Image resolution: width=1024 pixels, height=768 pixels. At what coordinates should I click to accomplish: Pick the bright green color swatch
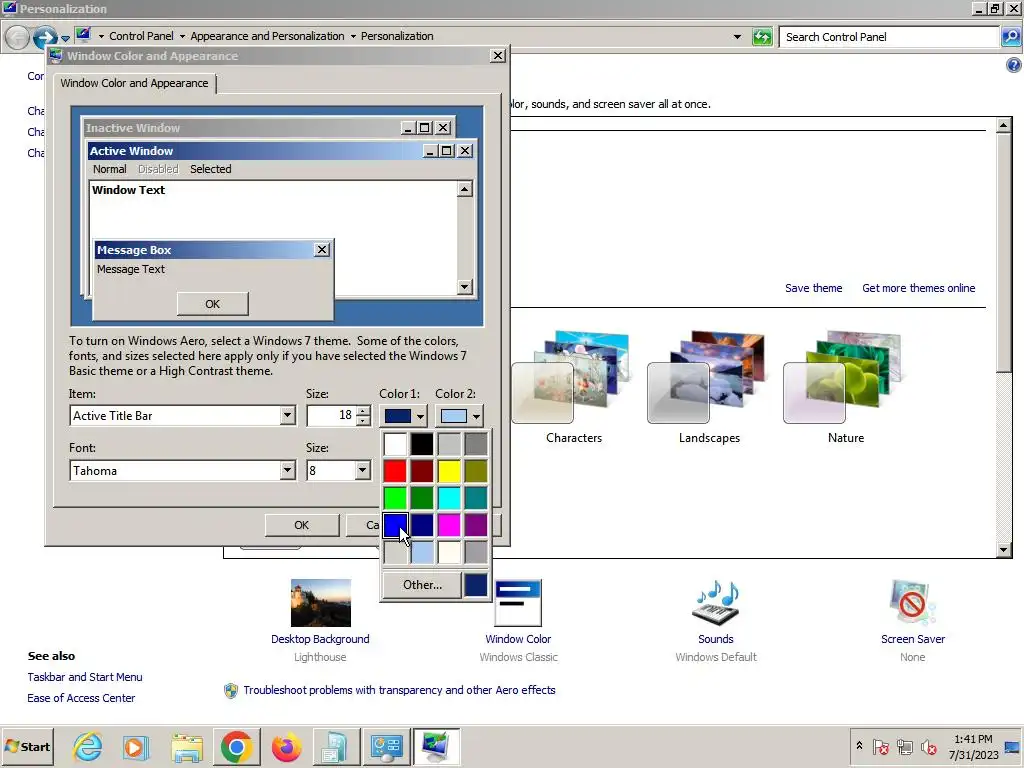coord(395,498)
